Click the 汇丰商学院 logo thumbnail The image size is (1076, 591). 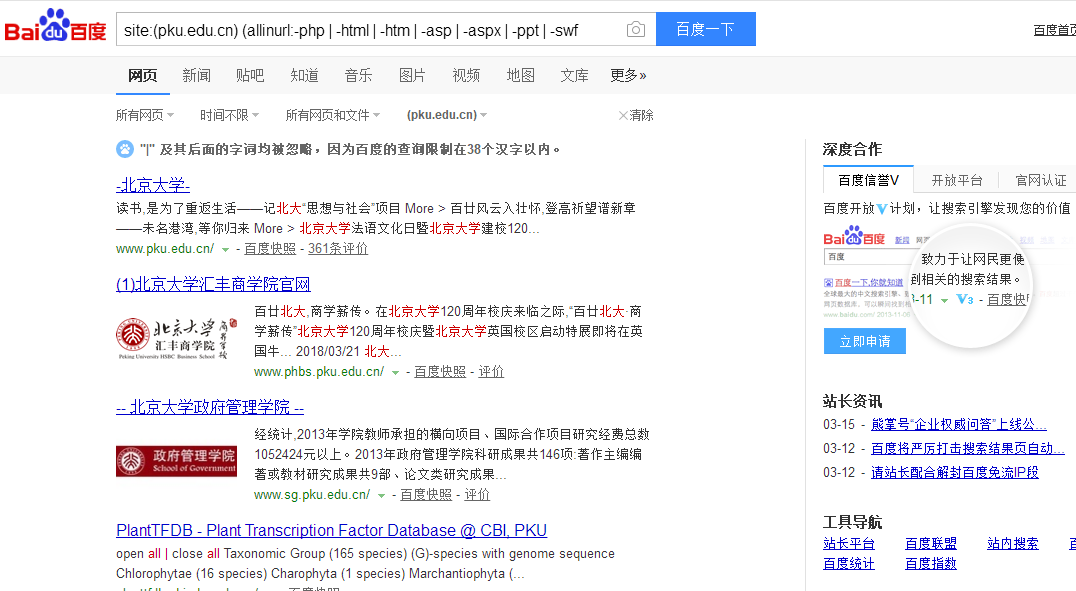tap(176, 338)
